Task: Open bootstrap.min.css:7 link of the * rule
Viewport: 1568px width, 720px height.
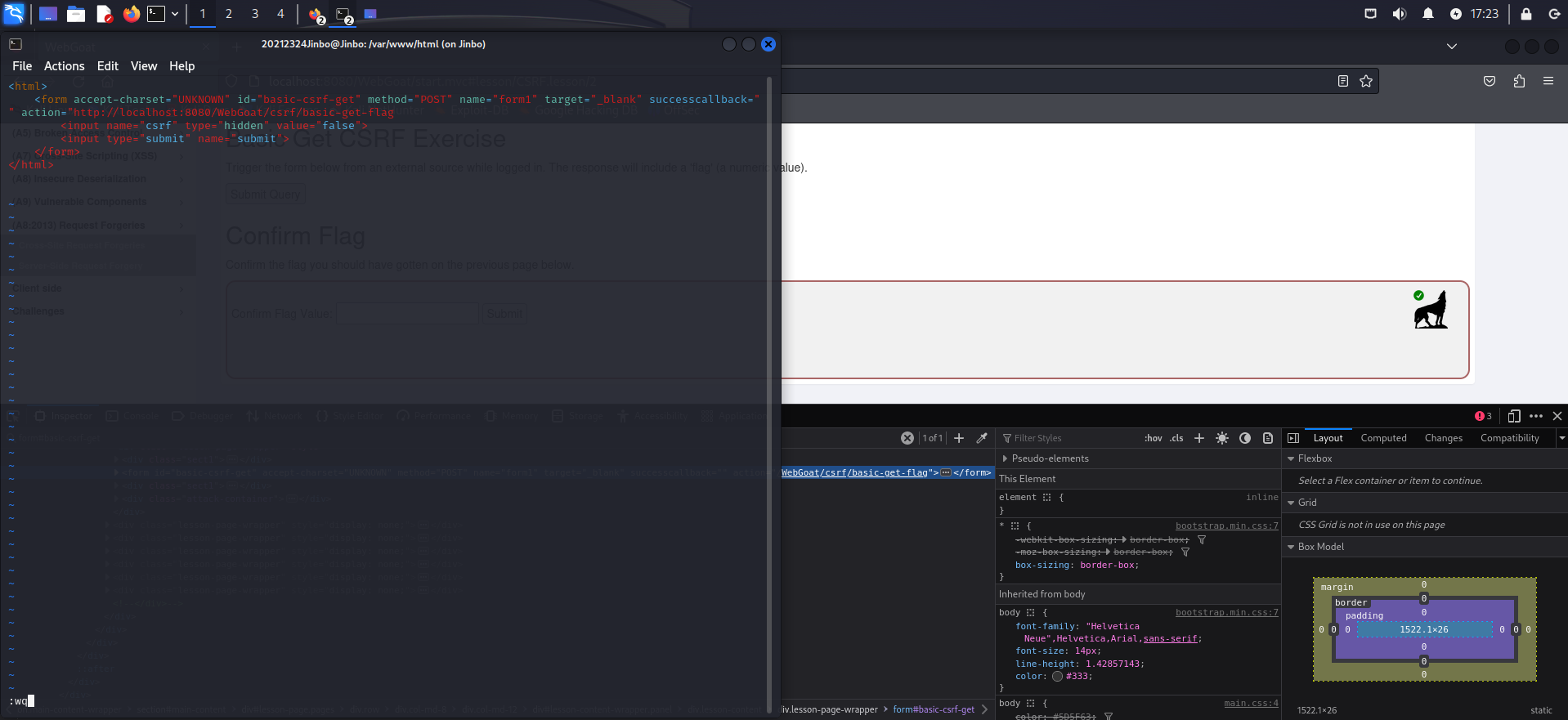Action: click(1226, 525)
